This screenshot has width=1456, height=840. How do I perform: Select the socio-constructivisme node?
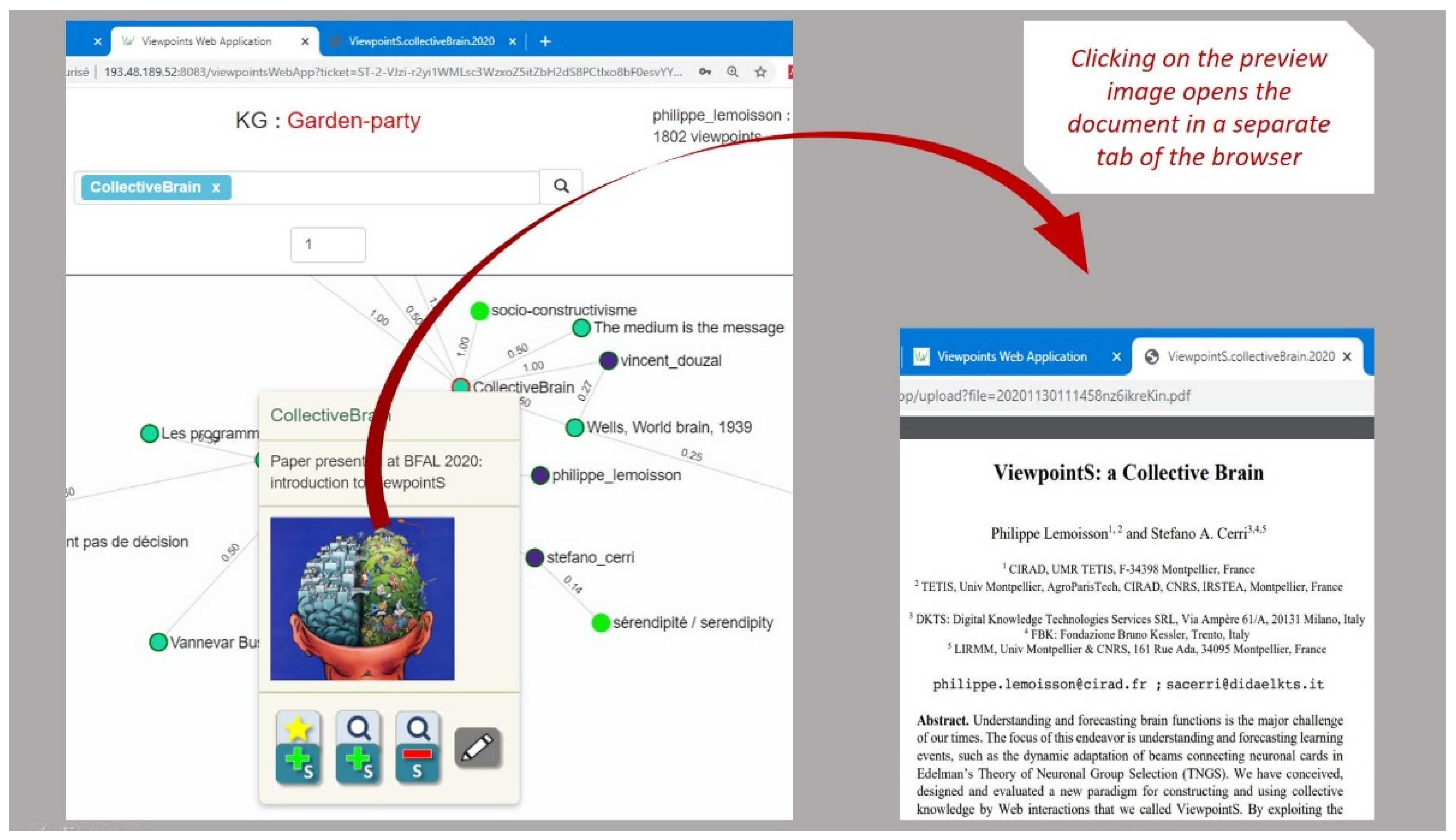tap(479, 311)
